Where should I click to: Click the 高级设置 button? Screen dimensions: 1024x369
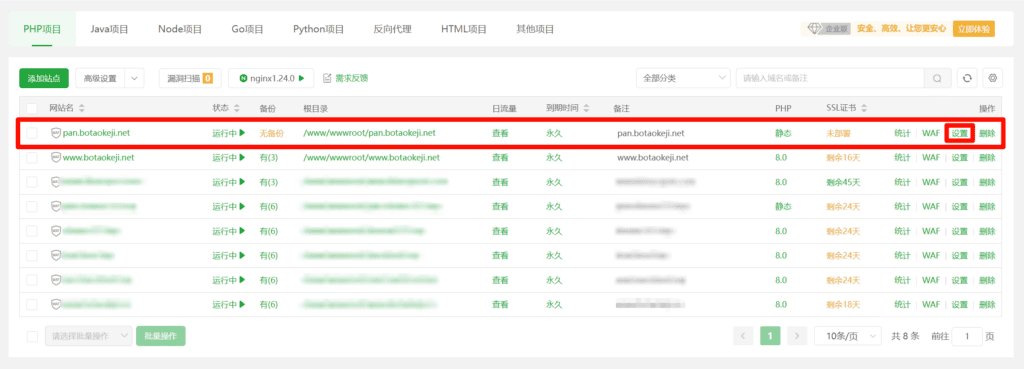[100, 78]
